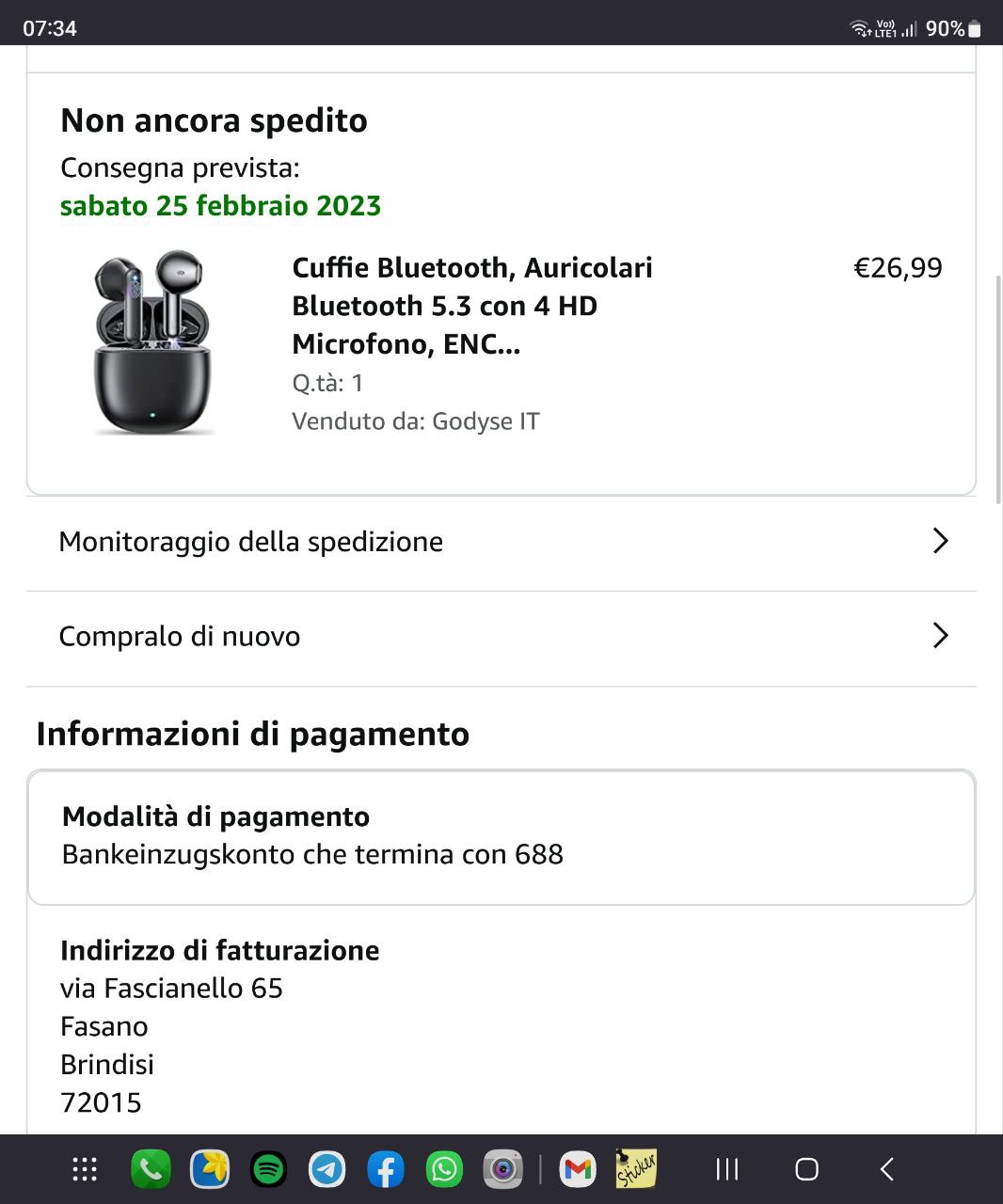
Task: Click the page scrollbar on right edge
Action: [x=998, y=390]
